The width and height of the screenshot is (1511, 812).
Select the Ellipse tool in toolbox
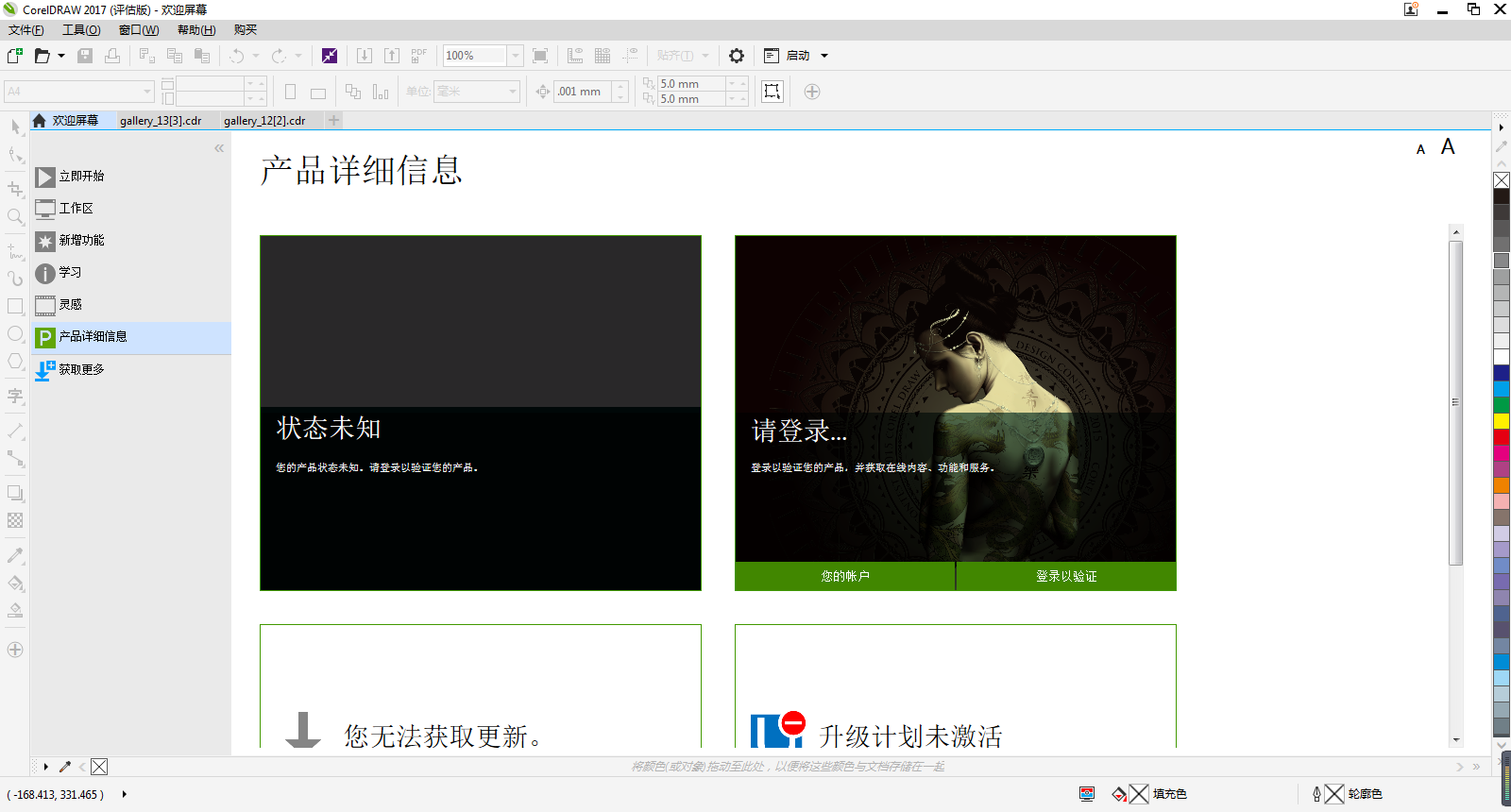pos(15,334)
